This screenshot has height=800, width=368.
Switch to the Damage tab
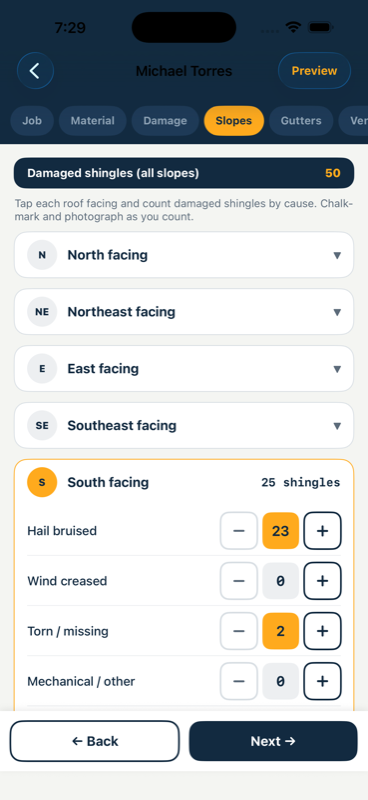(x=165, y=121)
